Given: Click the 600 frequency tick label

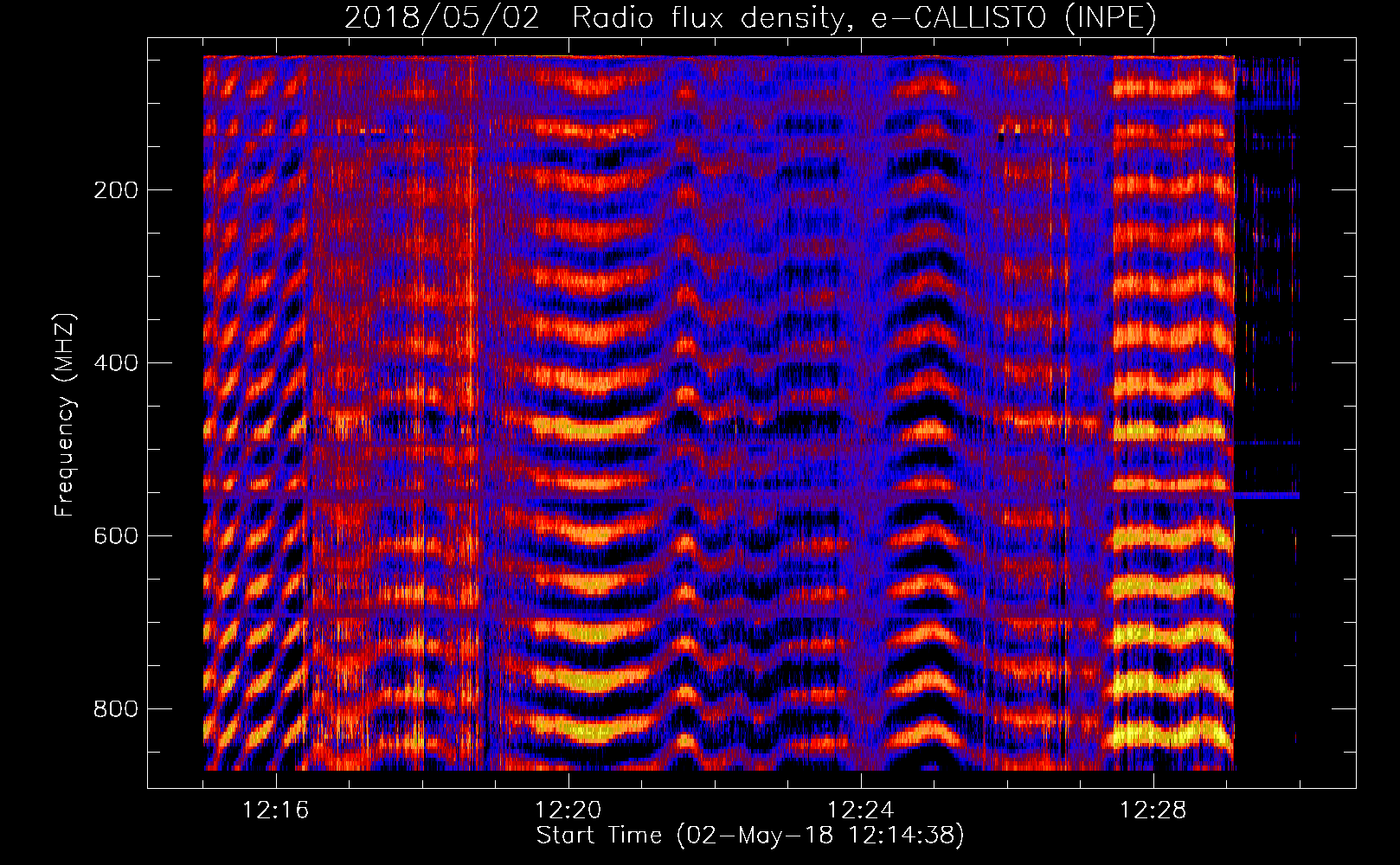Looking at the screenshot, I should coord(116,536).
